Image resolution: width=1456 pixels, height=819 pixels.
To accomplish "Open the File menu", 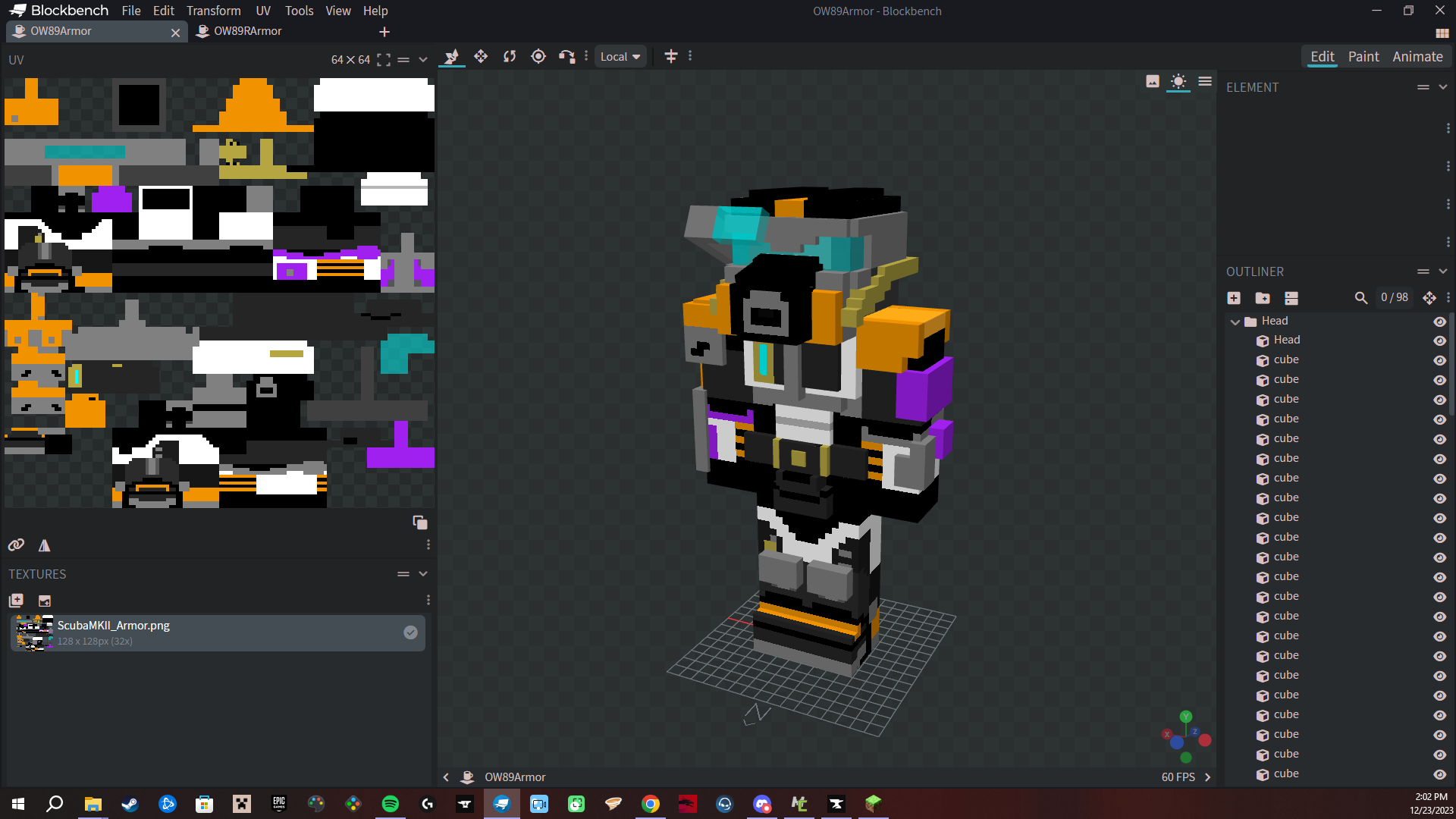I will [131, 11].
